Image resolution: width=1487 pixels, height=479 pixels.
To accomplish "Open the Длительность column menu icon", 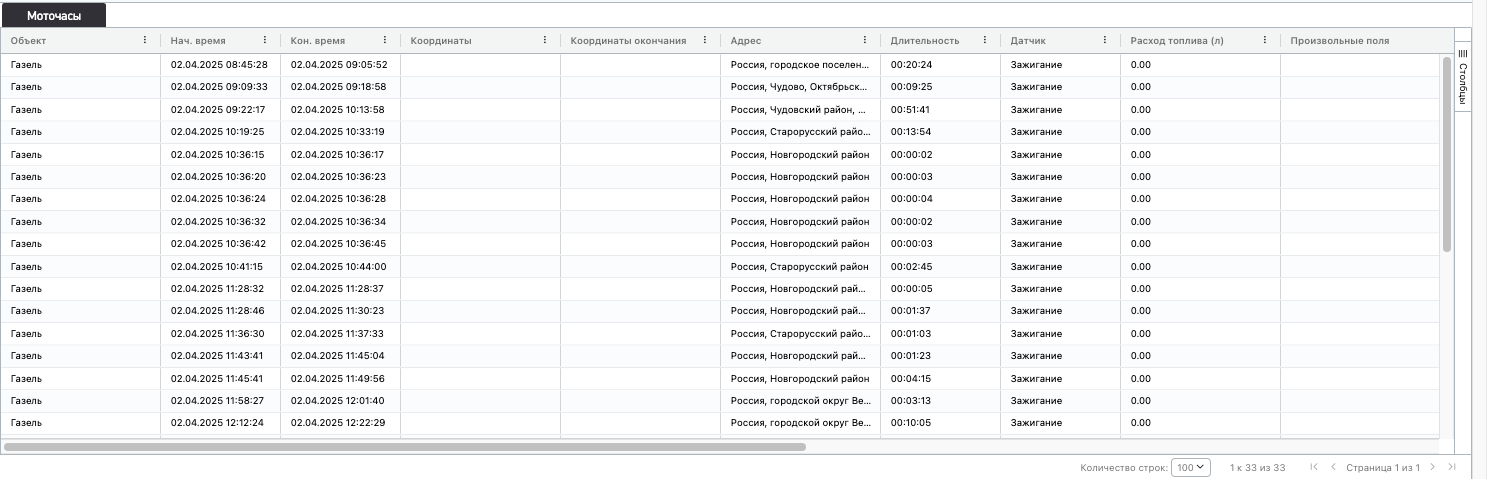I will point(985,41).
